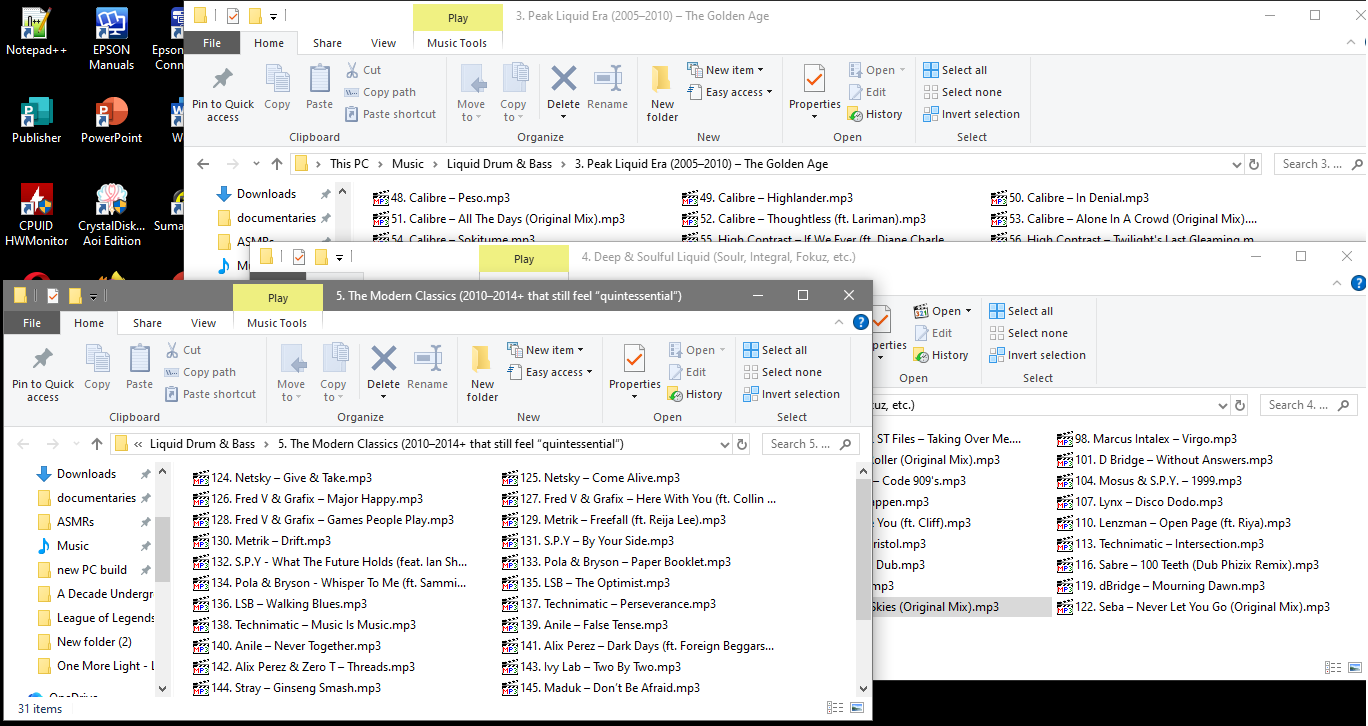Select "107. Lynx – Disco Dodo.mp3"
This screenshot has height=726, width=1368.
[x=1140, y=502]
